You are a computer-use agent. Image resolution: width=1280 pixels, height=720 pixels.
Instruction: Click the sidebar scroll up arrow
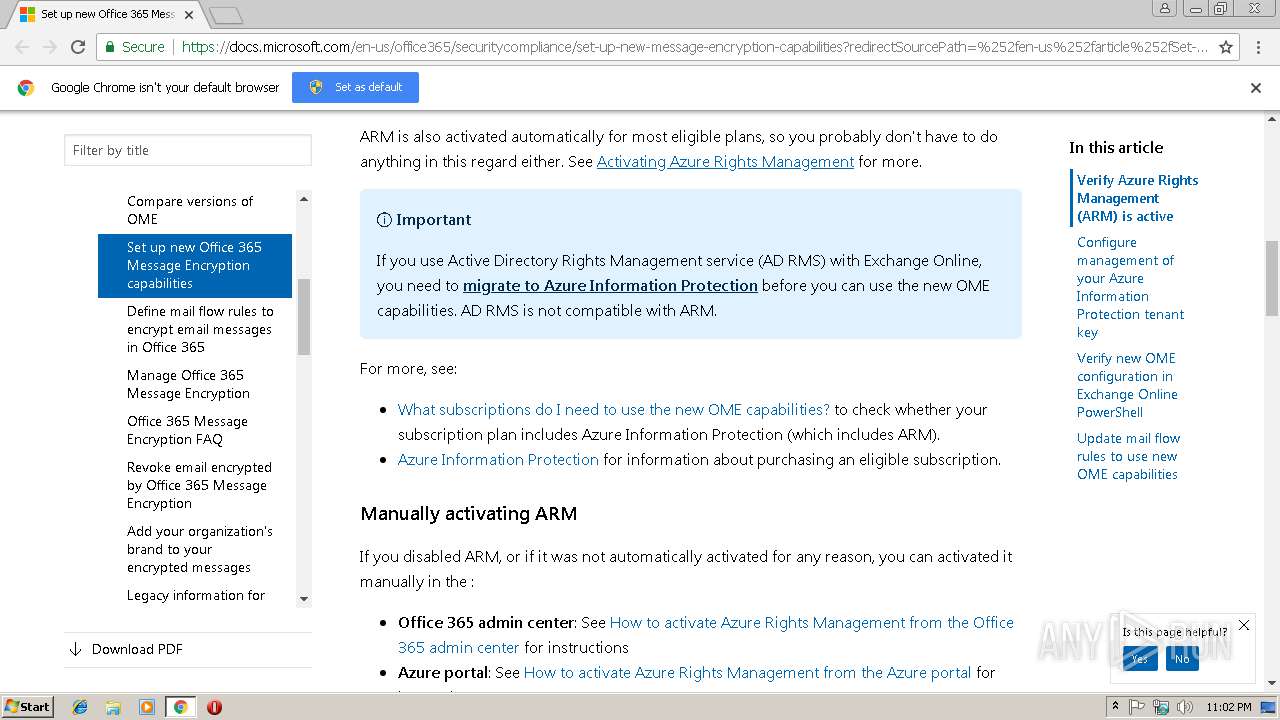304,199
